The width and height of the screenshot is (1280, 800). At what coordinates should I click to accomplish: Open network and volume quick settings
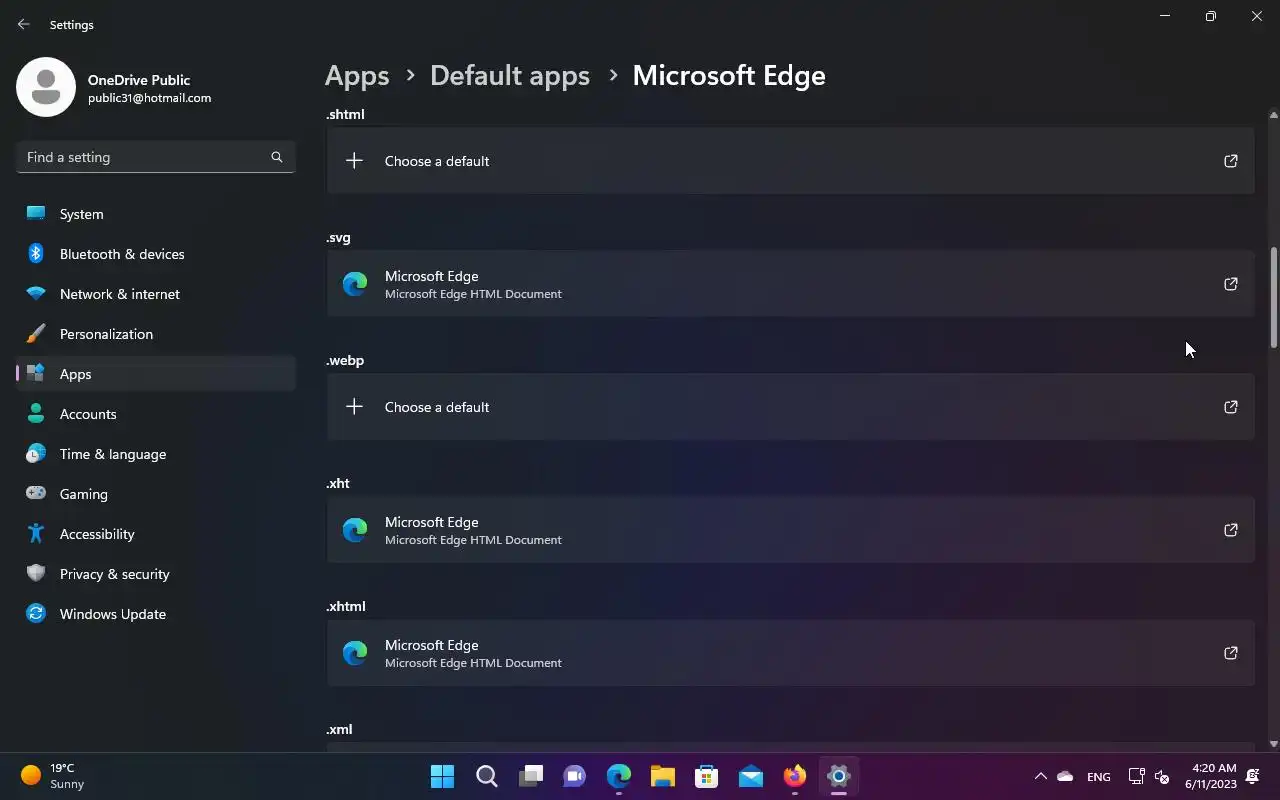tap(1149, 776)
